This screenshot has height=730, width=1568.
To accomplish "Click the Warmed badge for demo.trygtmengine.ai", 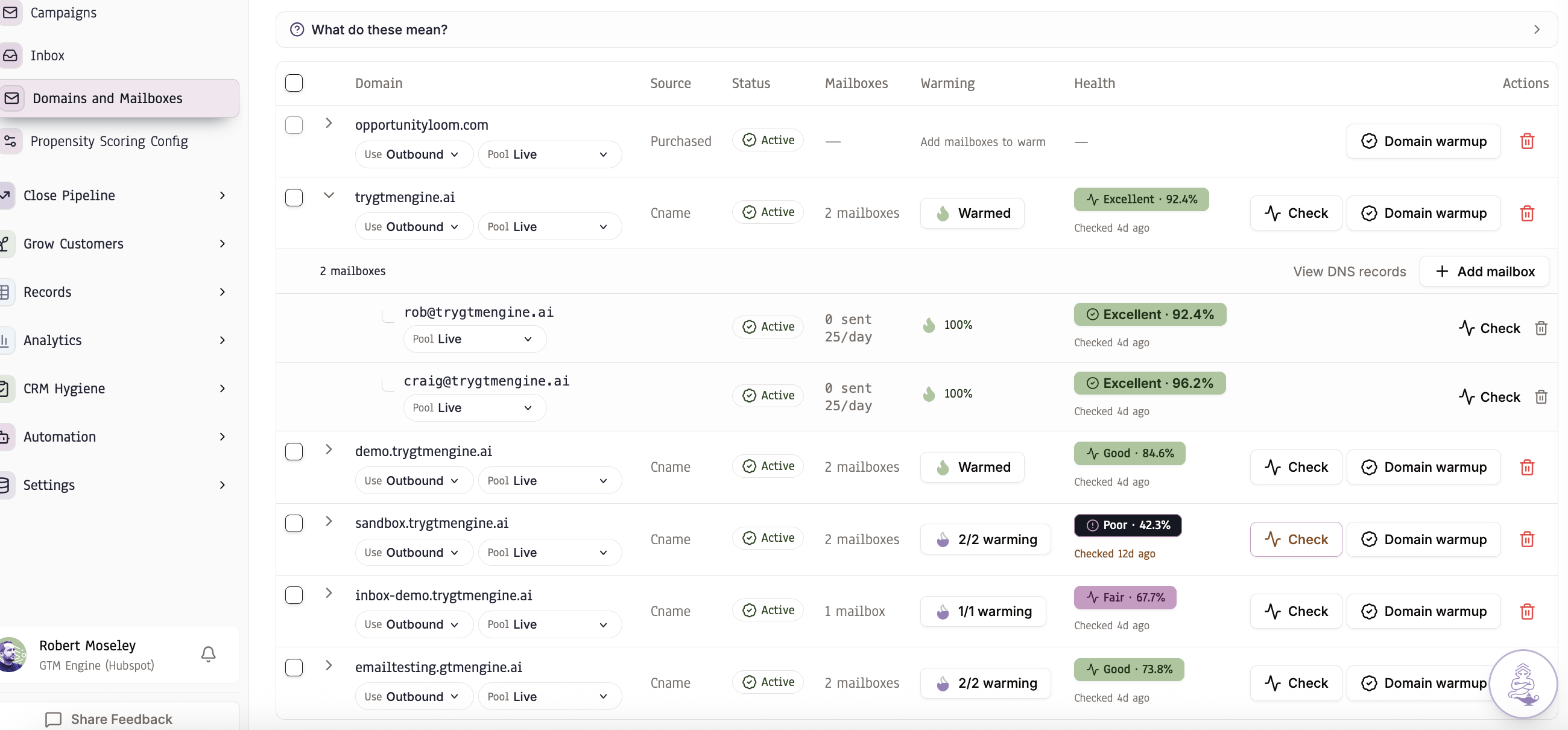I will click(x=972, y=467).
